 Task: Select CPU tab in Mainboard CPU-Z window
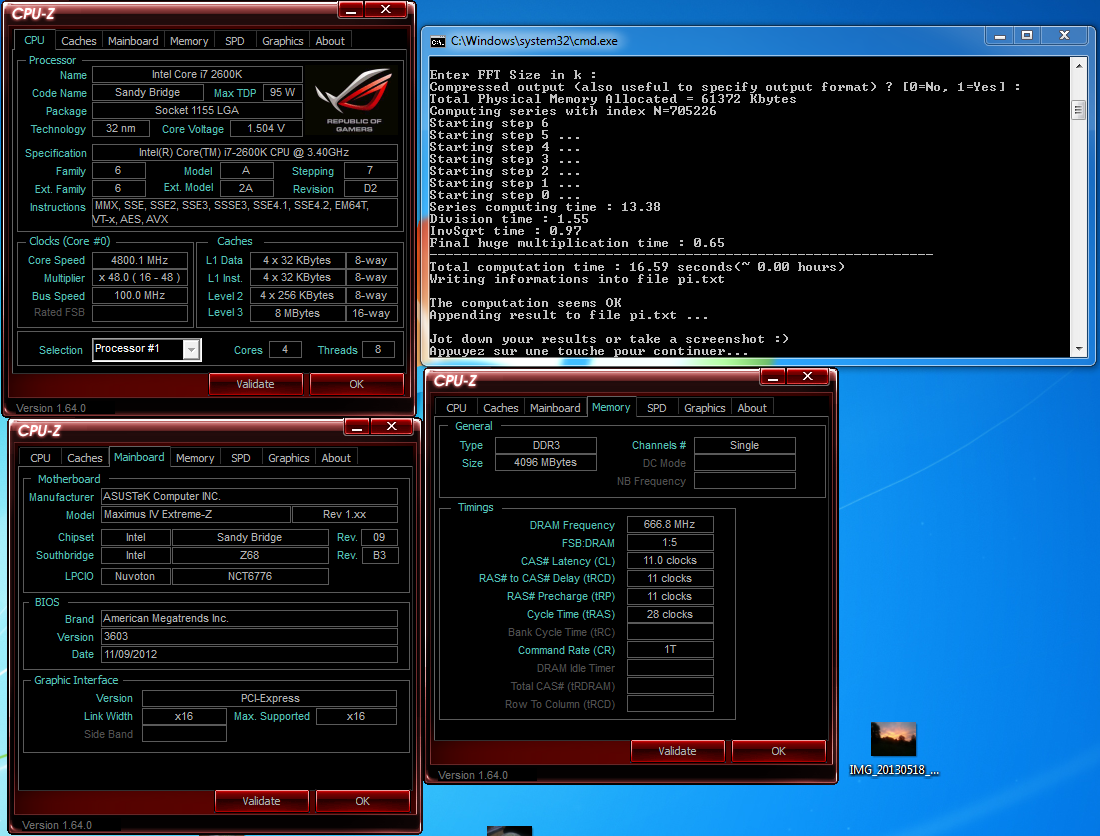(x=41, y=458)
